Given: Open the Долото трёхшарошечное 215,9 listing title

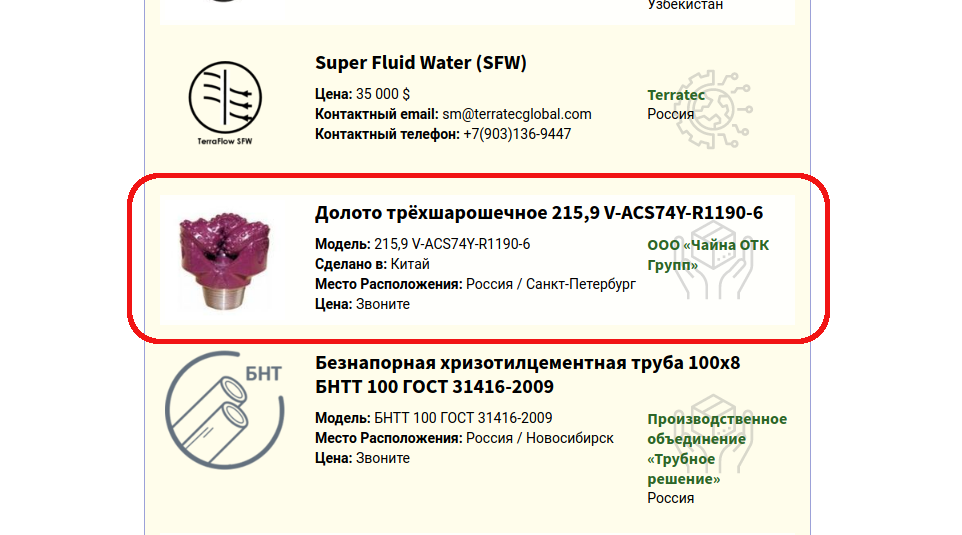Looking at the screenshot, I should coord(539,213).
